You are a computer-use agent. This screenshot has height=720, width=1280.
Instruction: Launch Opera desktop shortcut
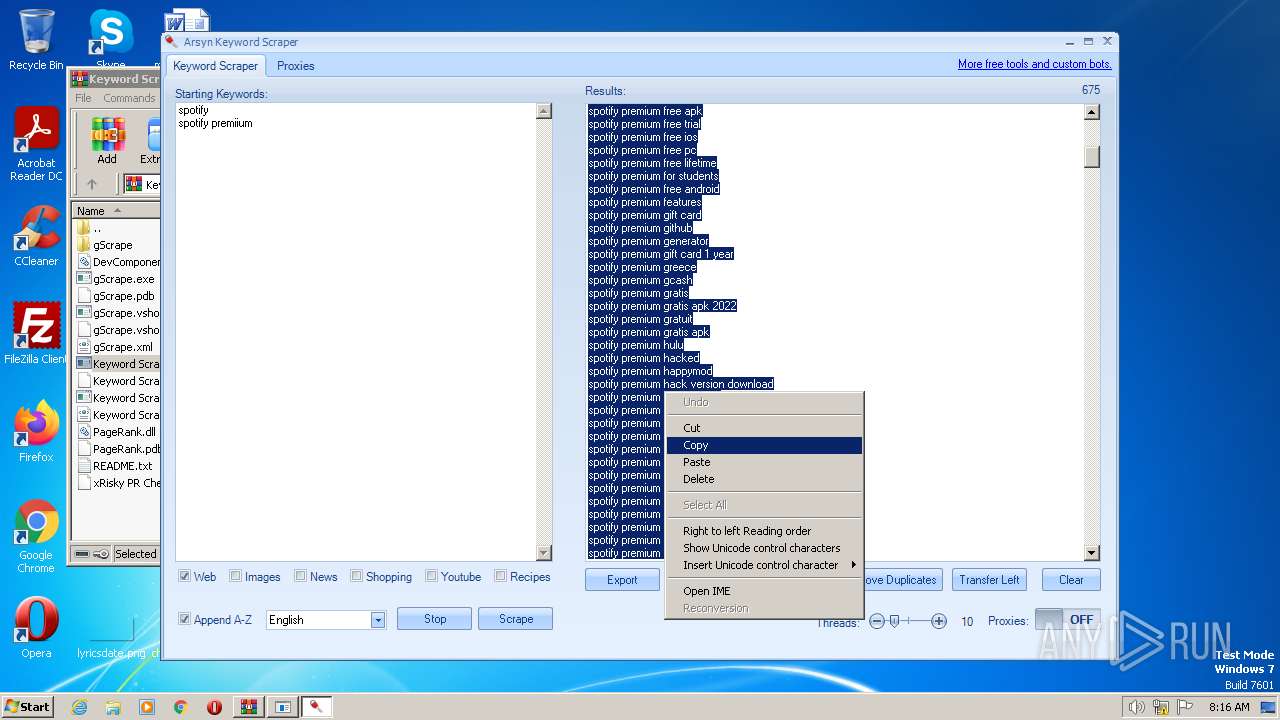(36, 627)
